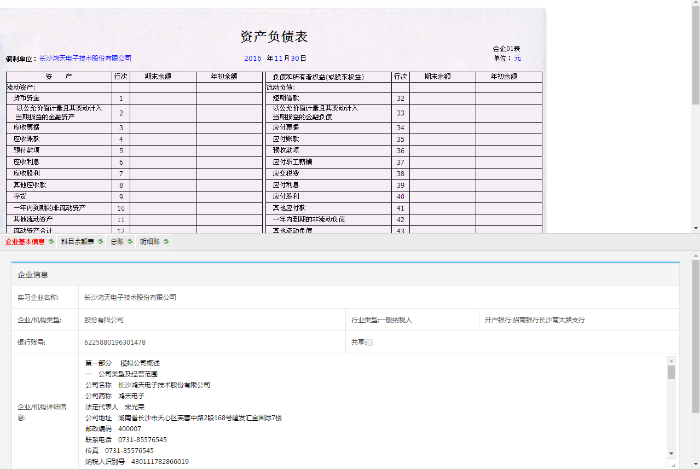The width and height of the screenshot is (700, 470).
Task: Click the green refresh icon beside 企业基本信息
Action: pos(51,241)
